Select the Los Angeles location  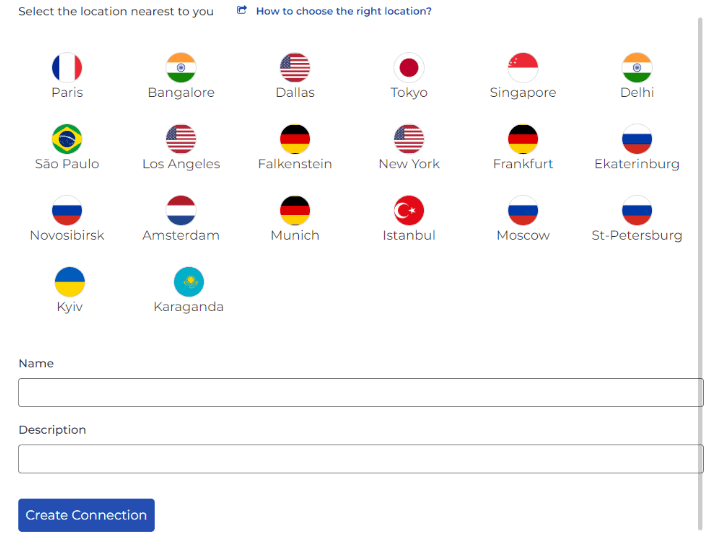tap(181, 139)
